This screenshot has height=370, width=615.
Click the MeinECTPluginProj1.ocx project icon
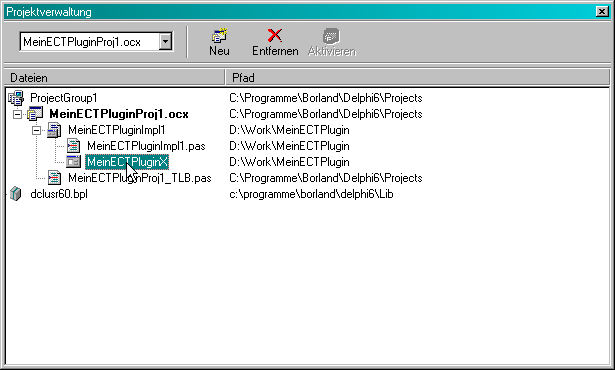point(35,114)
